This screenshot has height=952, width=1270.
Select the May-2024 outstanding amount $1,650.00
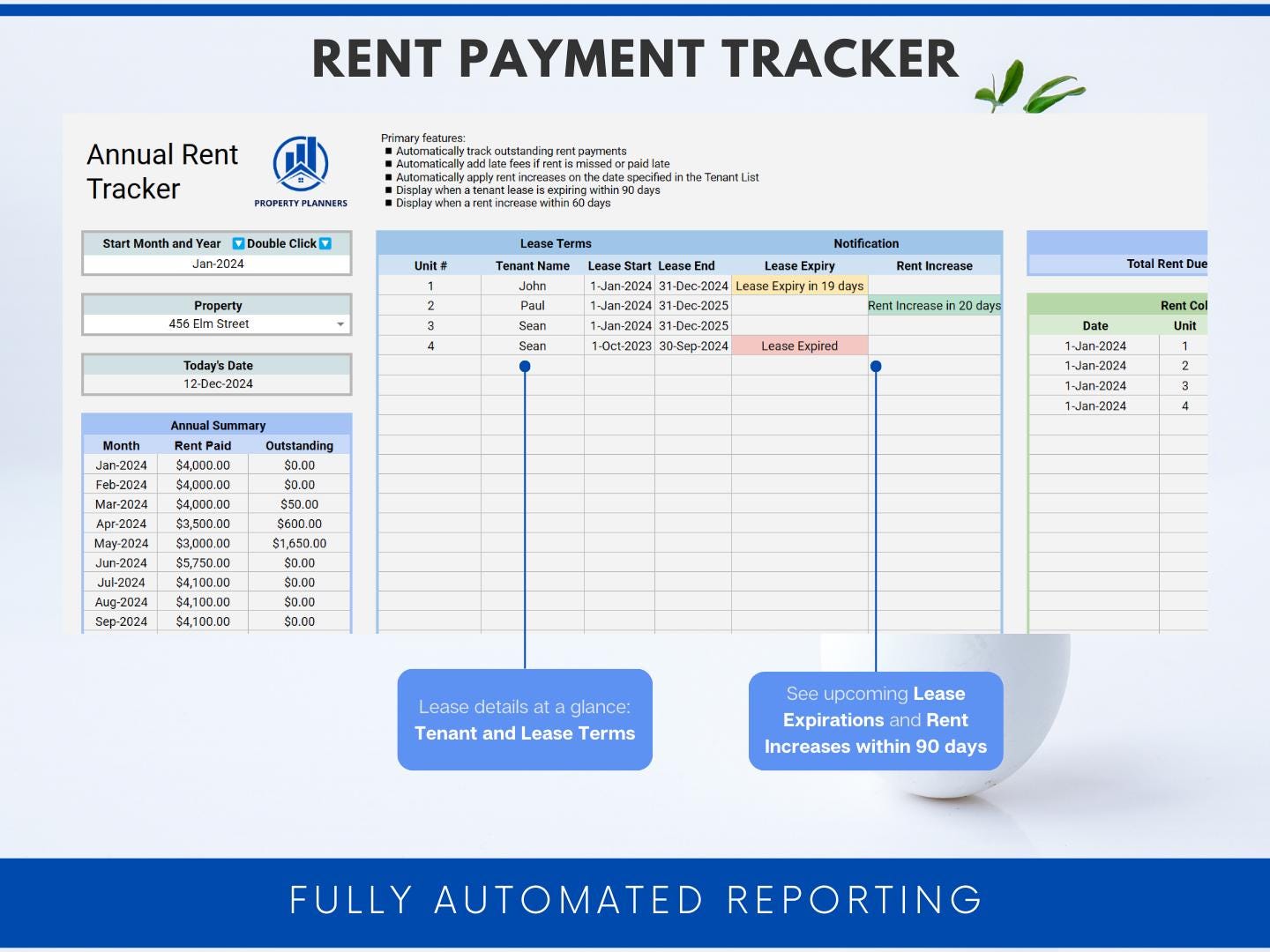299,543
